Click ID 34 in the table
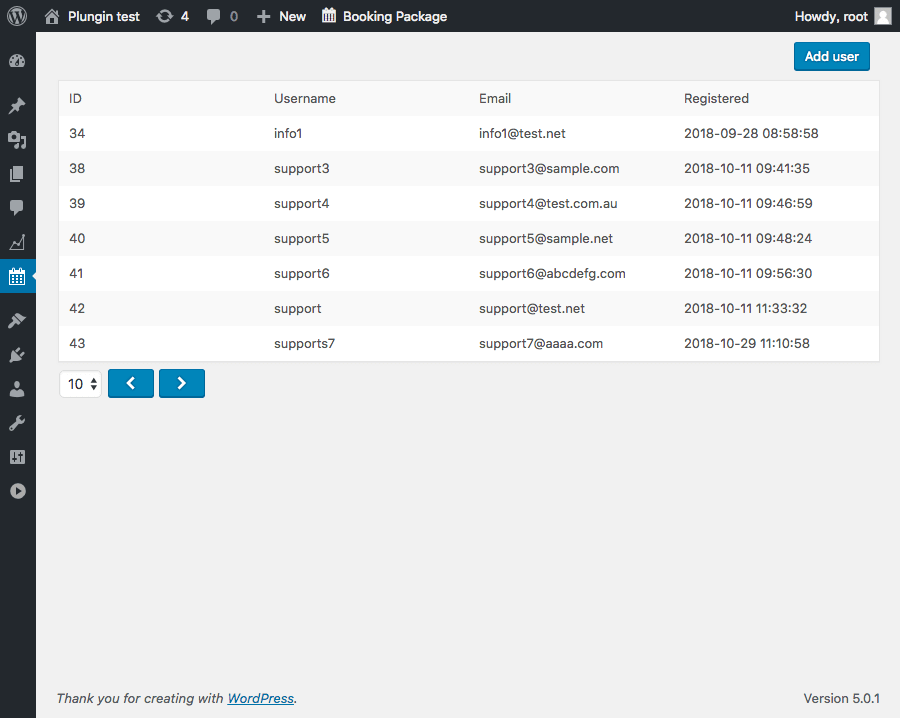The width and height of the screenshot is (900, 718). pyautogui.click(x=77, y=134)
